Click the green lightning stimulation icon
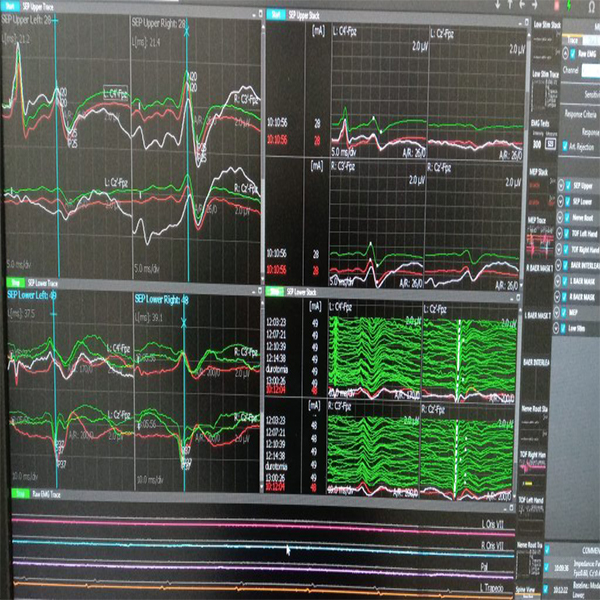The width and height of the screenshot is (600, 600). (569, 5)
